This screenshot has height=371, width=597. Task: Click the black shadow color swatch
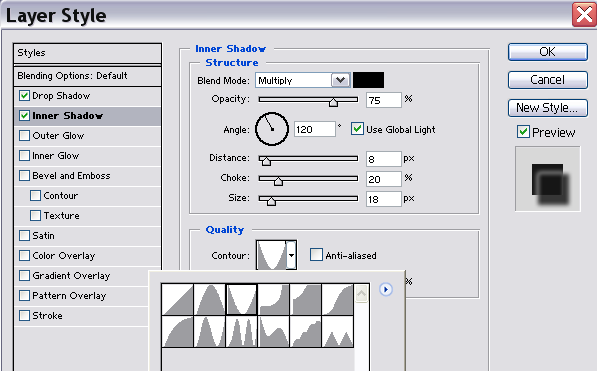(x=368, y=80)
